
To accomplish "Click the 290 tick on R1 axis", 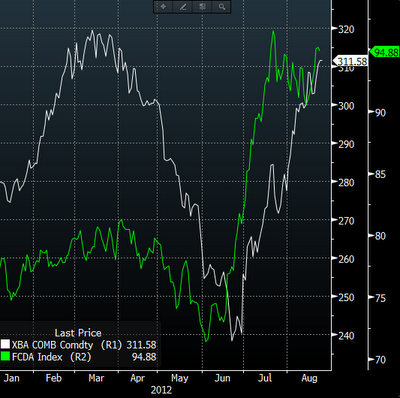I will [346, 144].
